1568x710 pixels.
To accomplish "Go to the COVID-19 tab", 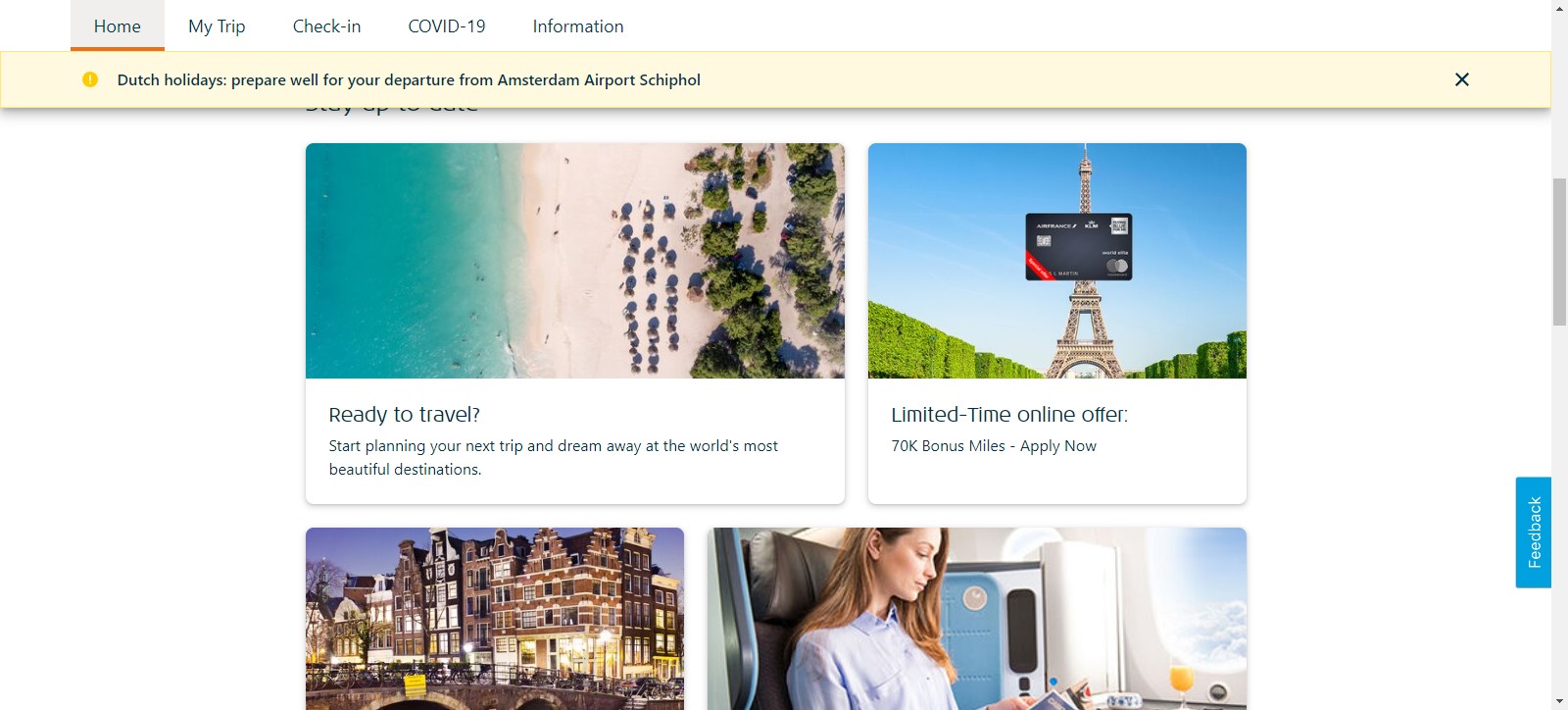I will [447, 25].
